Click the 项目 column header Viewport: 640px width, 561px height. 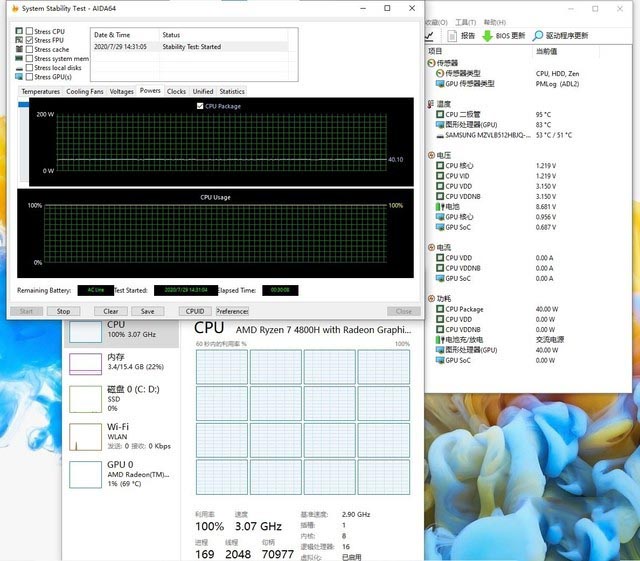point(435,51)
